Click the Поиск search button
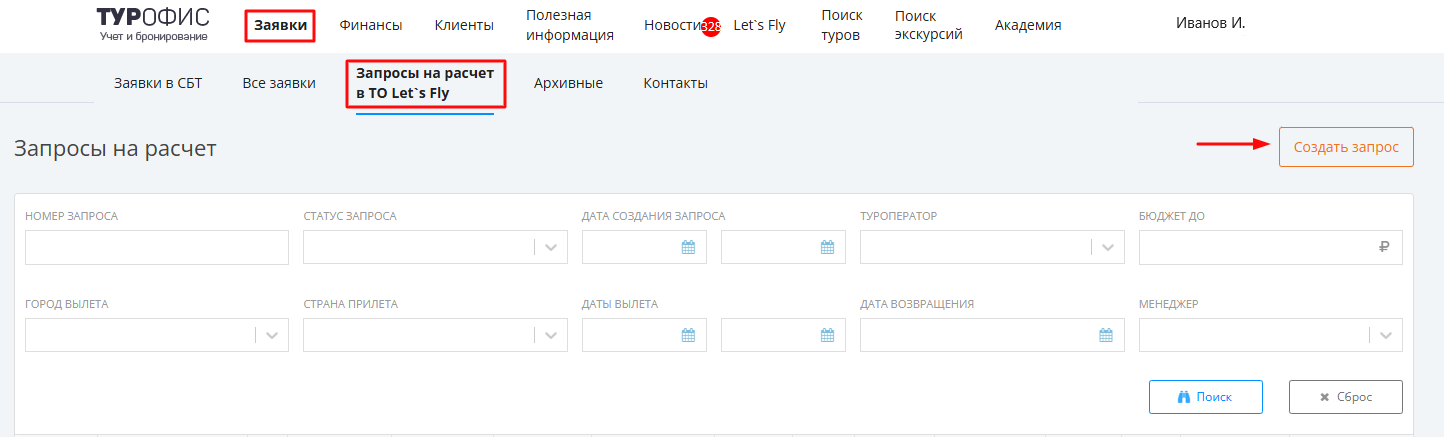 [1206, 397]
